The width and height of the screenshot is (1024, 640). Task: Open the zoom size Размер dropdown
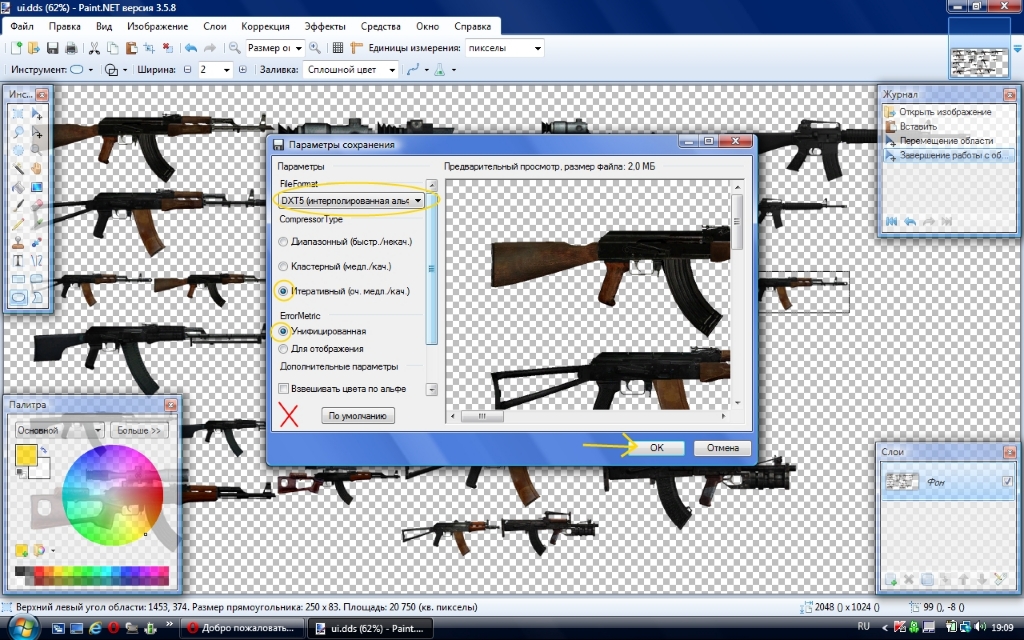tap(274, 48)
